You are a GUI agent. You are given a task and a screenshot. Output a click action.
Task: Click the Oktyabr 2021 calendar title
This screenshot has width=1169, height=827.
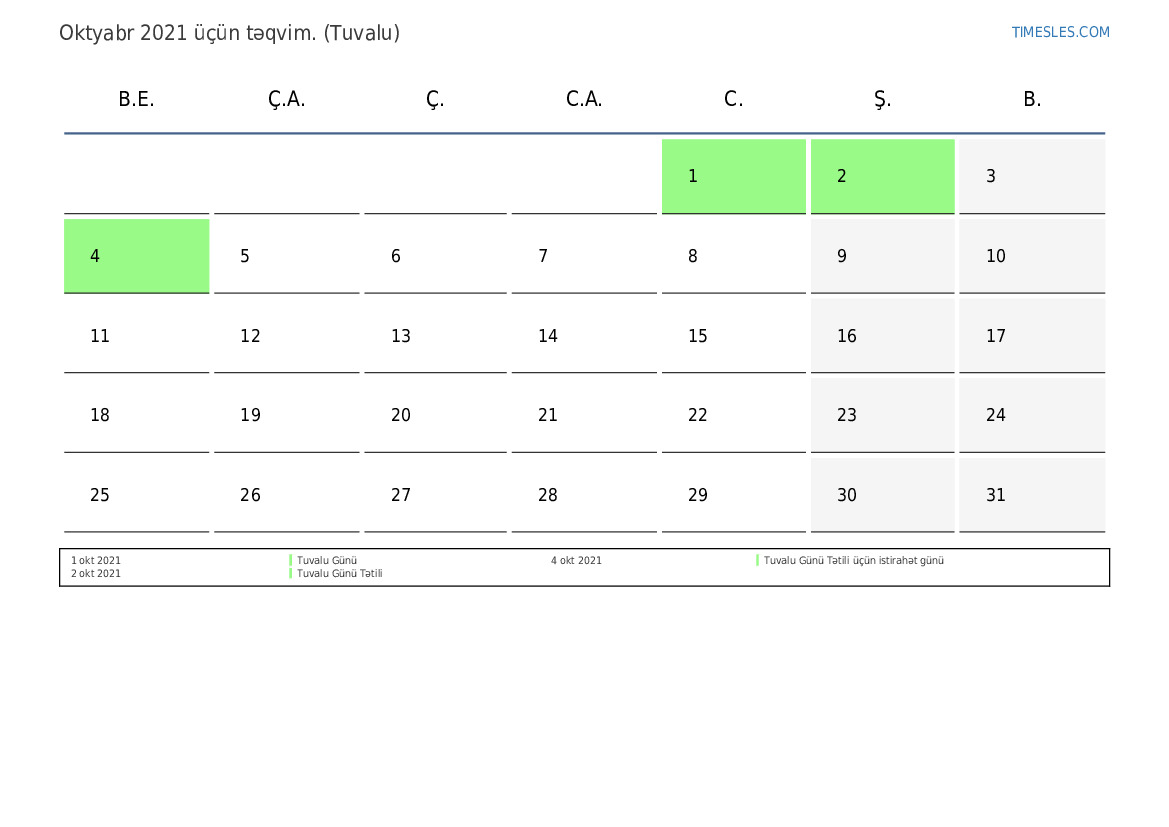[229, 33]
